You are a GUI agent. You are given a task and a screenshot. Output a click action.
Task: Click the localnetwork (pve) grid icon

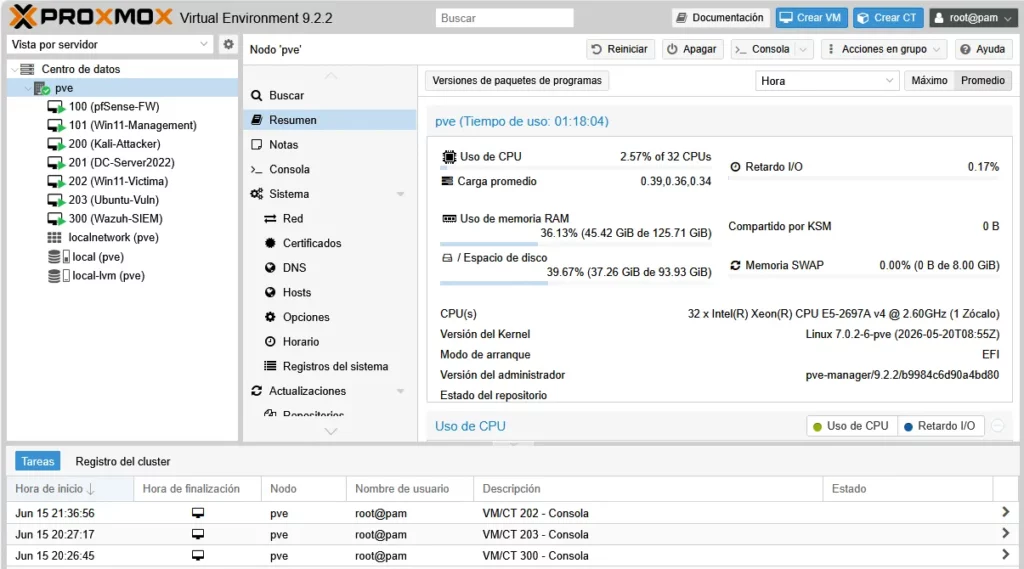click(54, 238)
